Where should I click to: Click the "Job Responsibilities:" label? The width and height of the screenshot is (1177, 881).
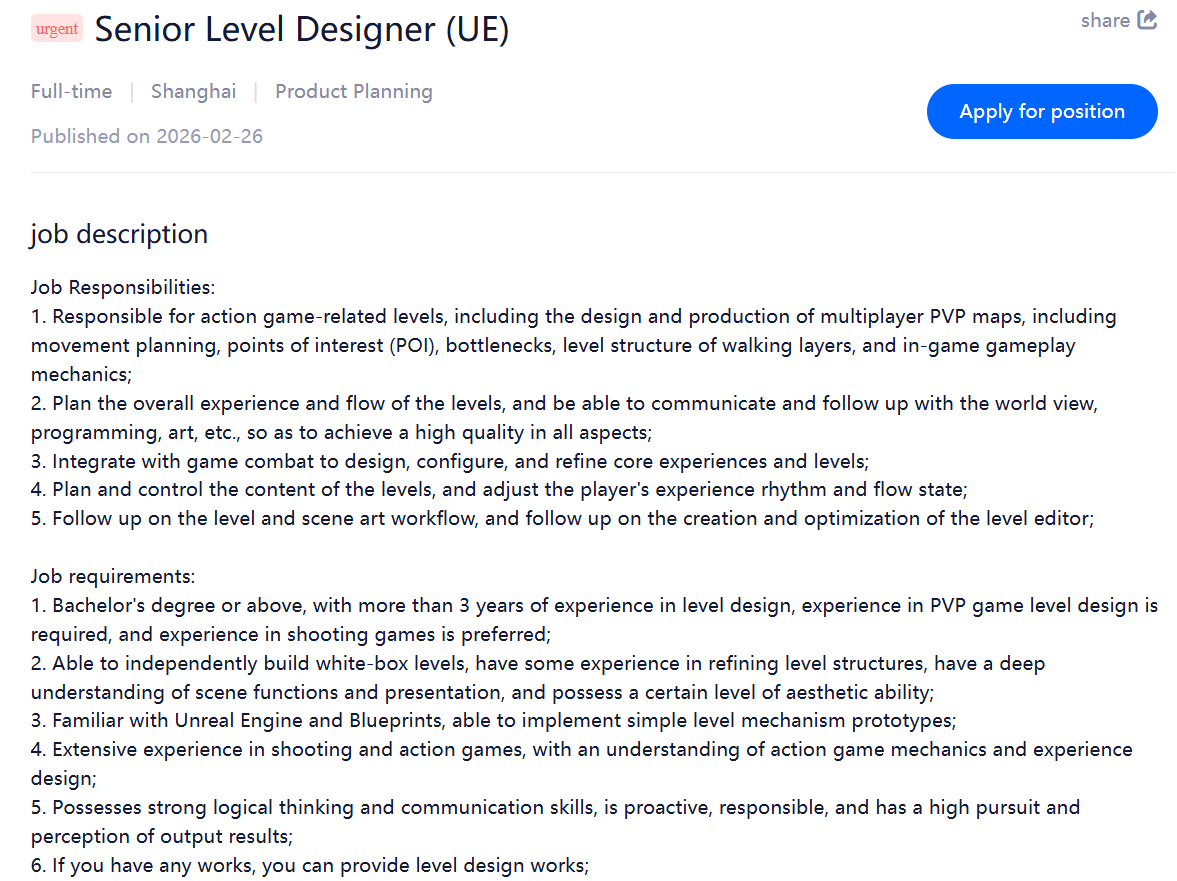pos(123,288)
